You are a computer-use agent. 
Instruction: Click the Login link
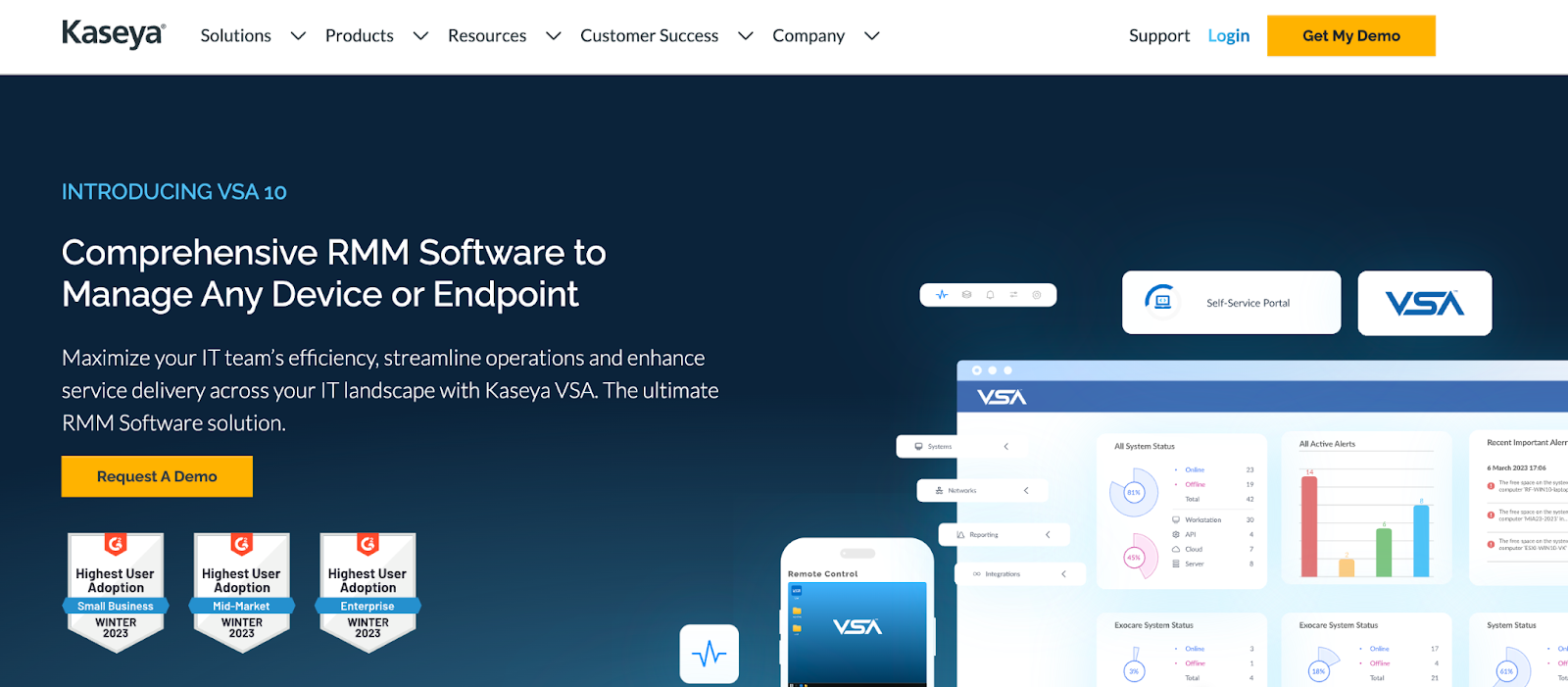point(1229,35)
